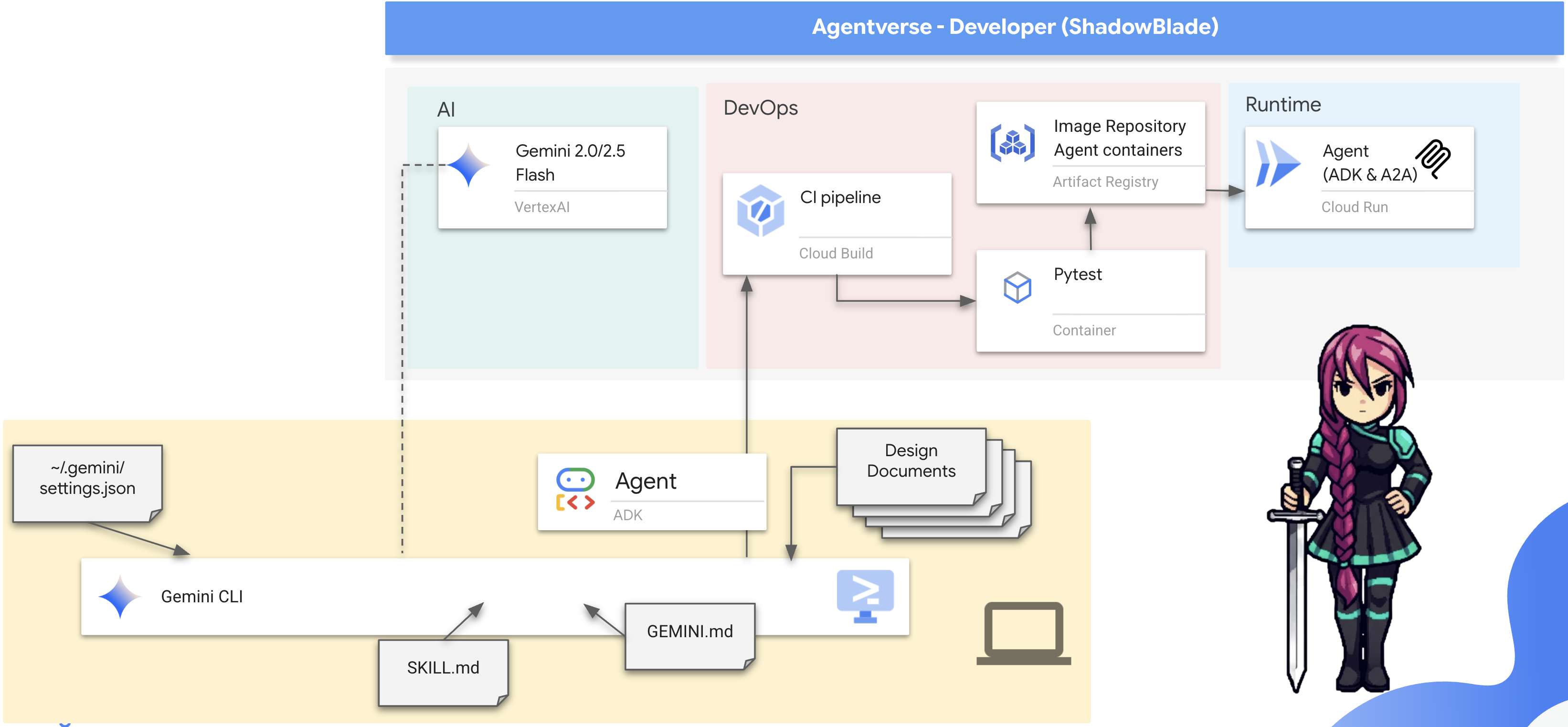Click the laptop icon
Screen dimensions: 1568x727
pyautogui.click(x=1023, y=633)
